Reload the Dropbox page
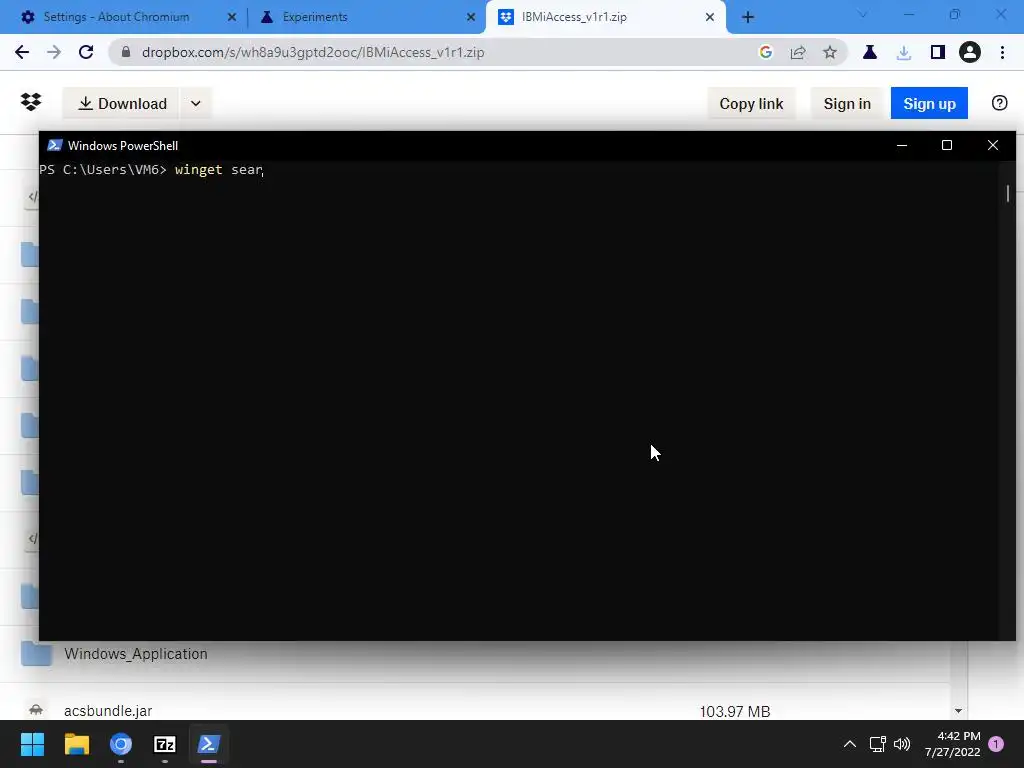Viewport: 1024px width, 768px height. 86,52
